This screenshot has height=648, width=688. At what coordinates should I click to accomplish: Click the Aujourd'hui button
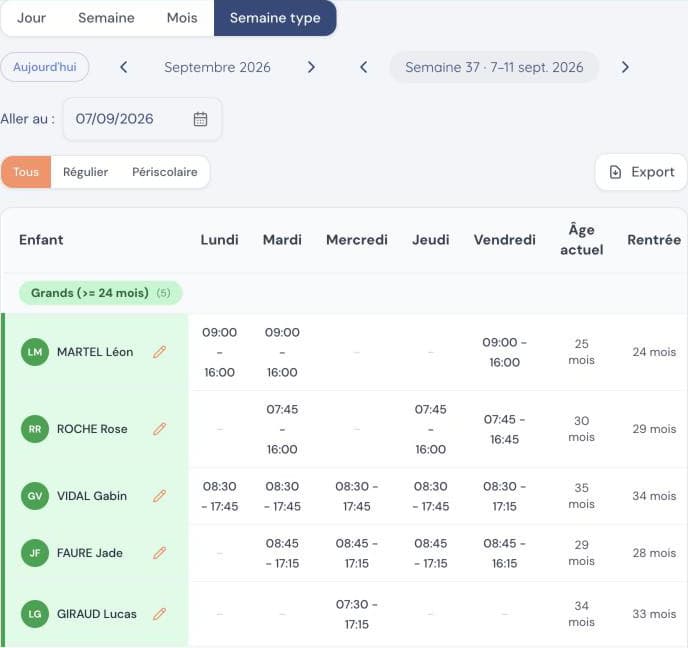(45, 67)
